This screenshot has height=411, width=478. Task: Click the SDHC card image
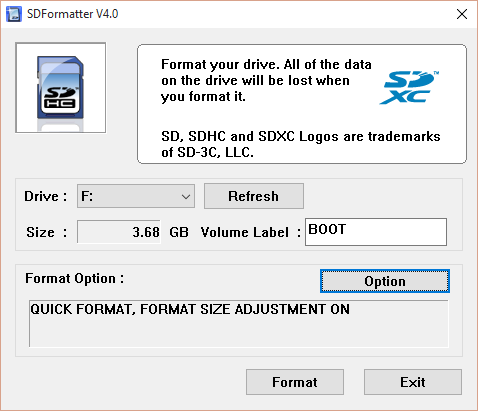click(x=60, y=88)
